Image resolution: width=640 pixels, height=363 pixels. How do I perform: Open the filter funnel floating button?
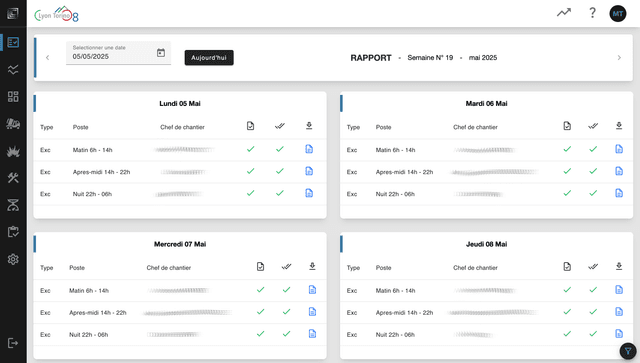pos(628,351)
